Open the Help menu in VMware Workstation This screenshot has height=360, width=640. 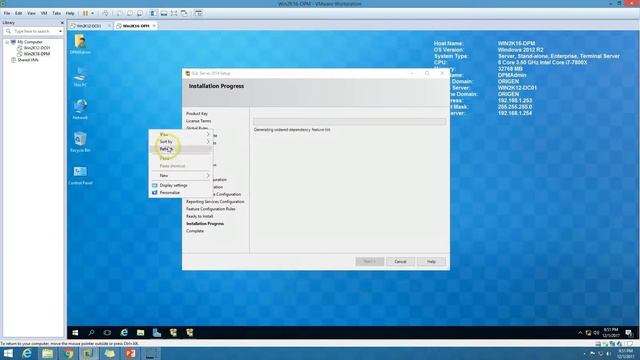[70, 13]
